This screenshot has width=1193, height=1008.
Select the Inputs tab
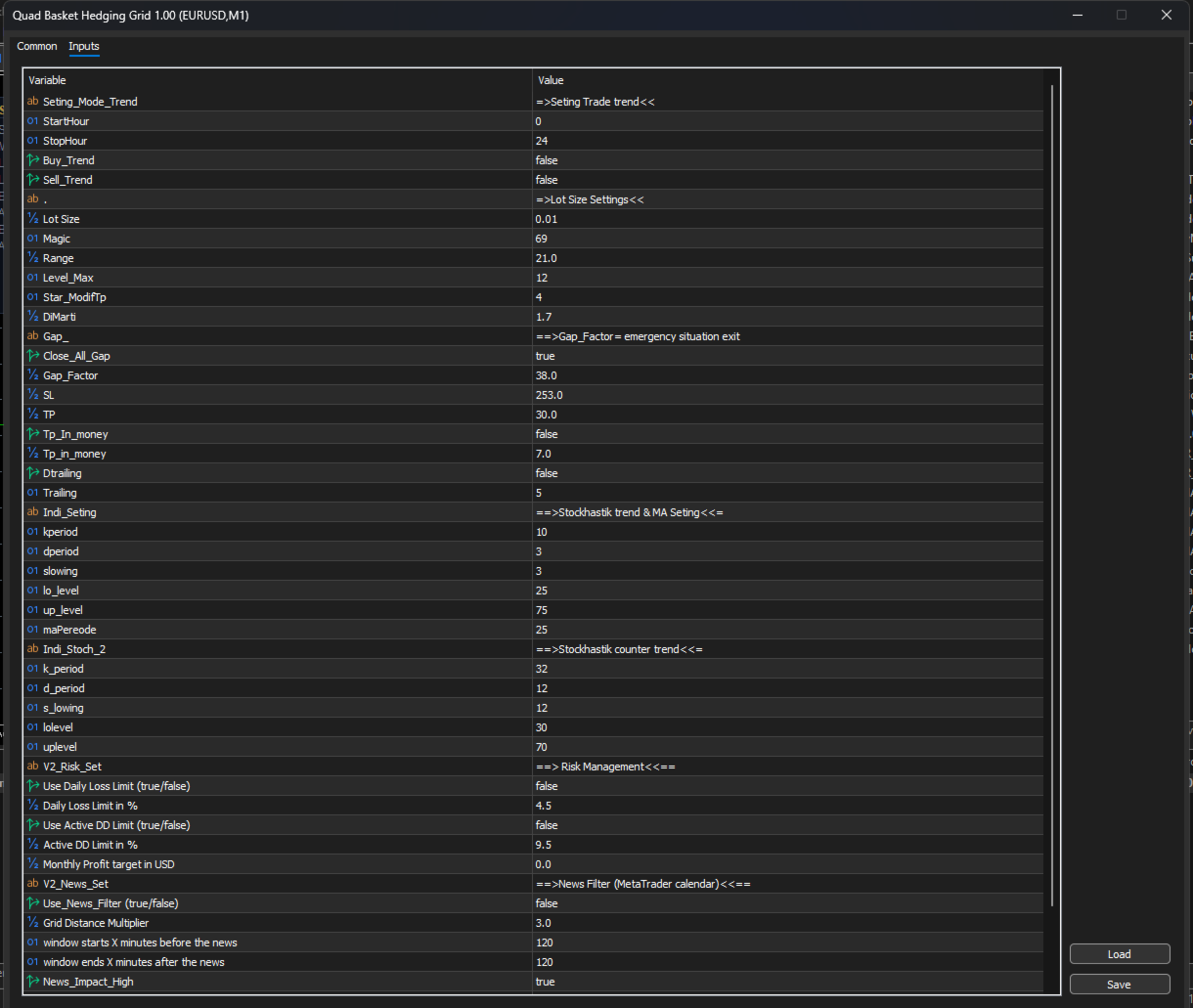[84, 46]
